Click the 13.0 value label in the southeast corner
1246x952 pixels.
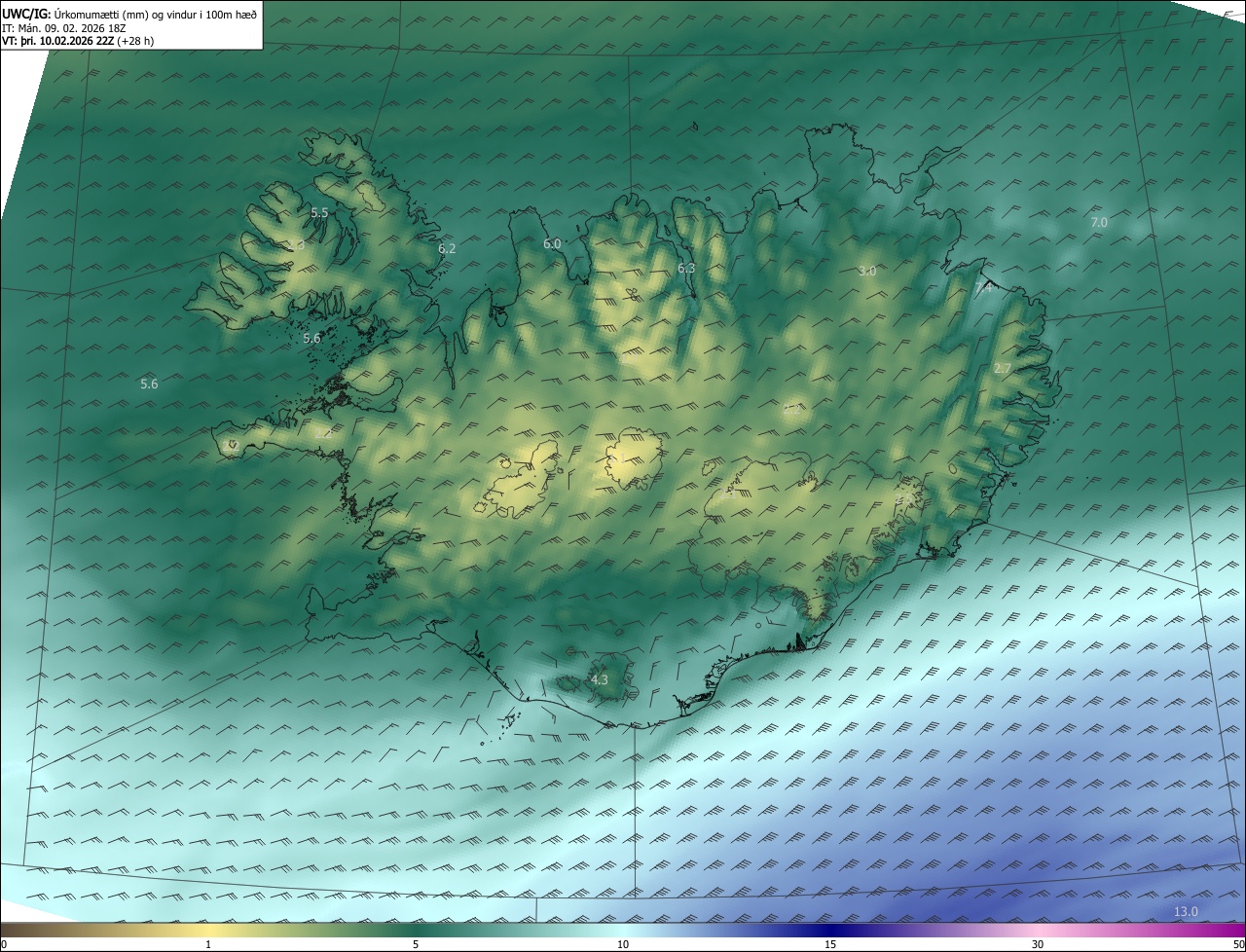[1186, 912]
